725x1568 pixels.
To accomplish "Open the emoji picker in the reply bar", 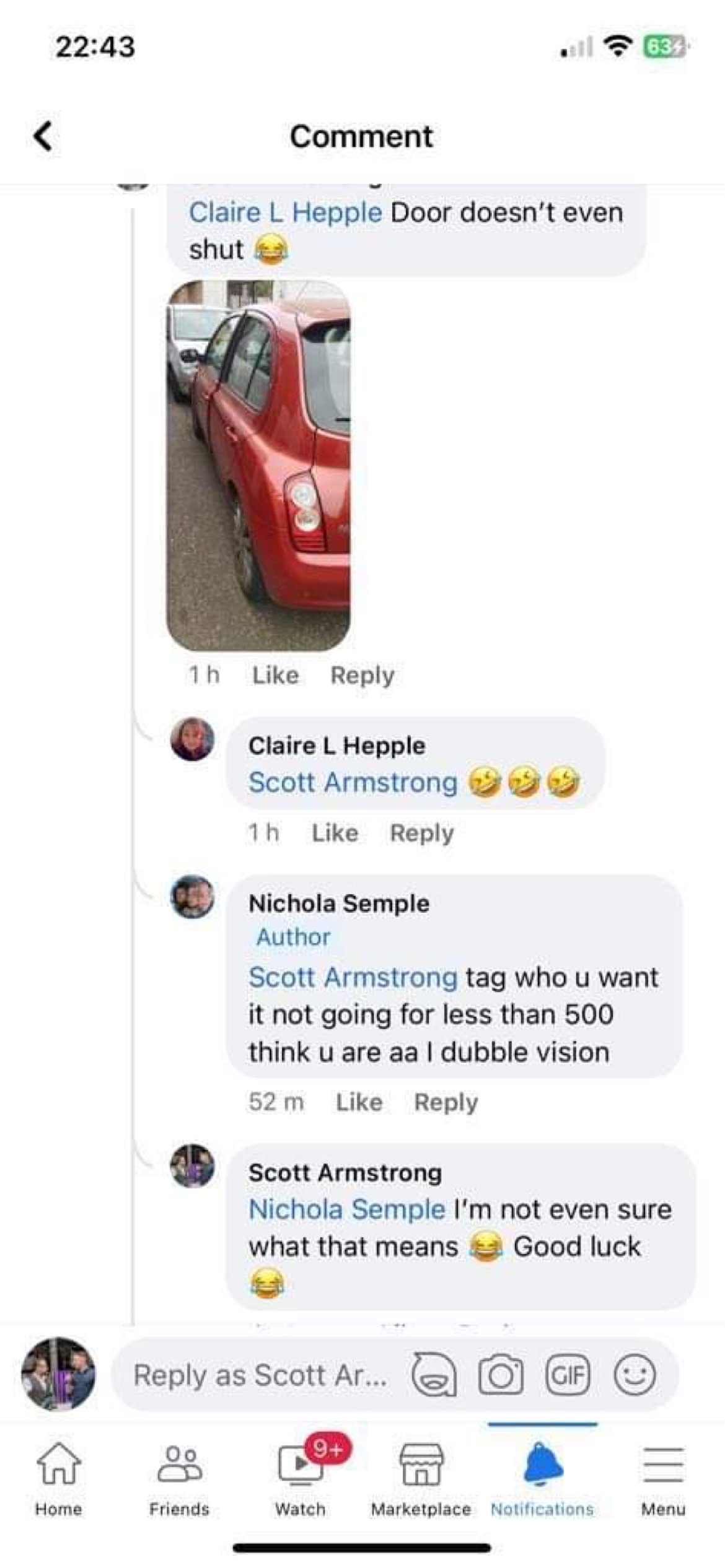I will (635, 1375).
